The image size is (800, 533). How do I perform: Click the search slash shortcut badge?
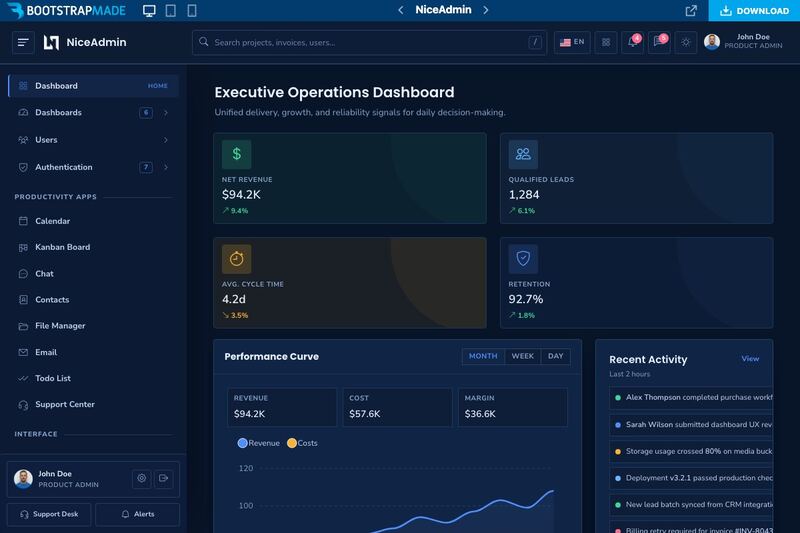click(535, 42)
